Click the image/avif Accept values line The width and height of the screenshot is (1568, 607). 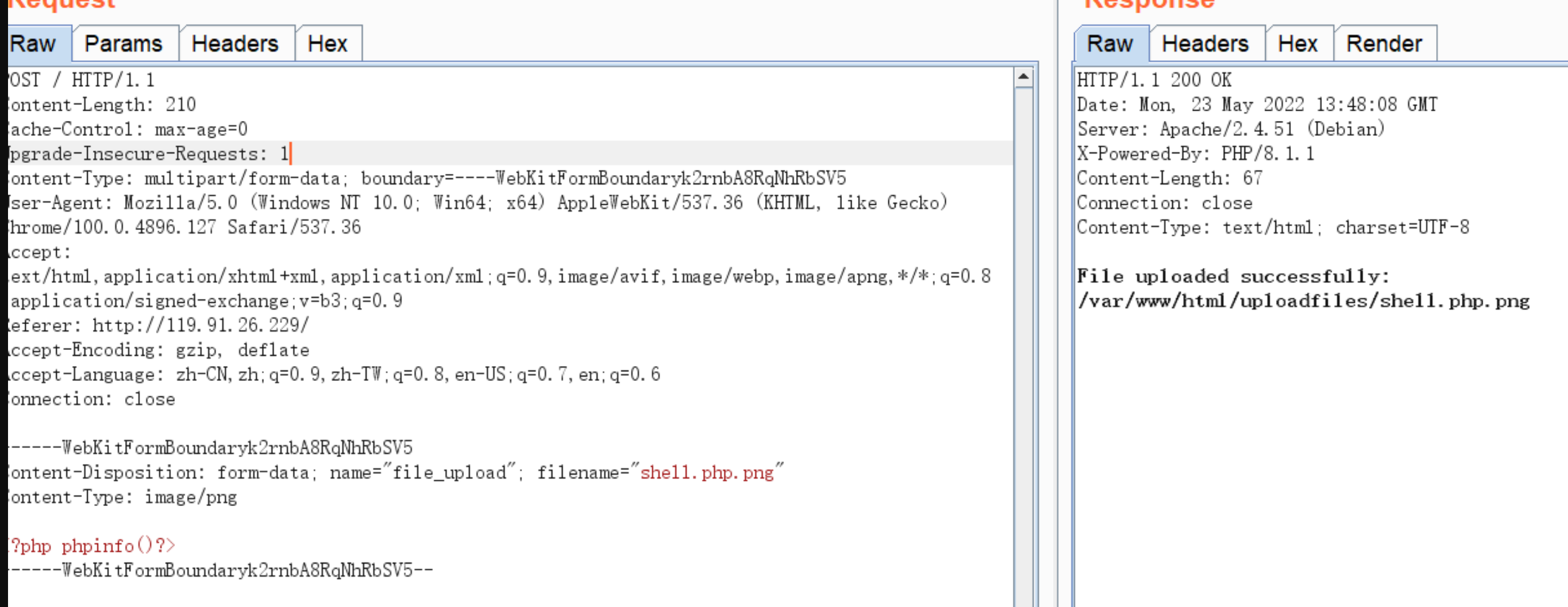point(499,277)
